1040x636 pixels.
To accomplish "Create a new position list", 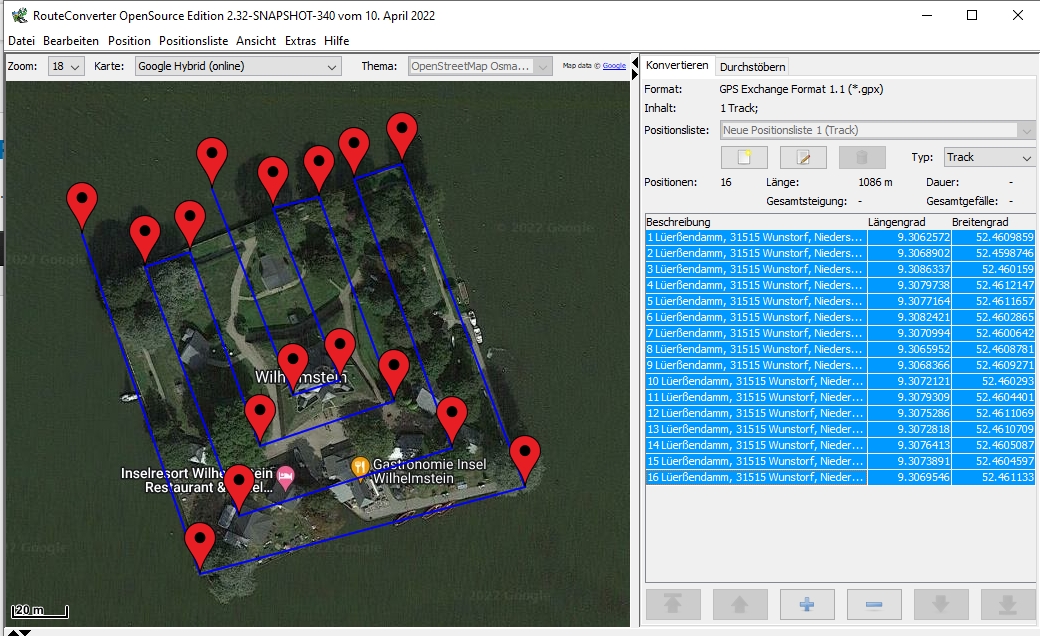I will pyautogui.click(x=744, y=157).
